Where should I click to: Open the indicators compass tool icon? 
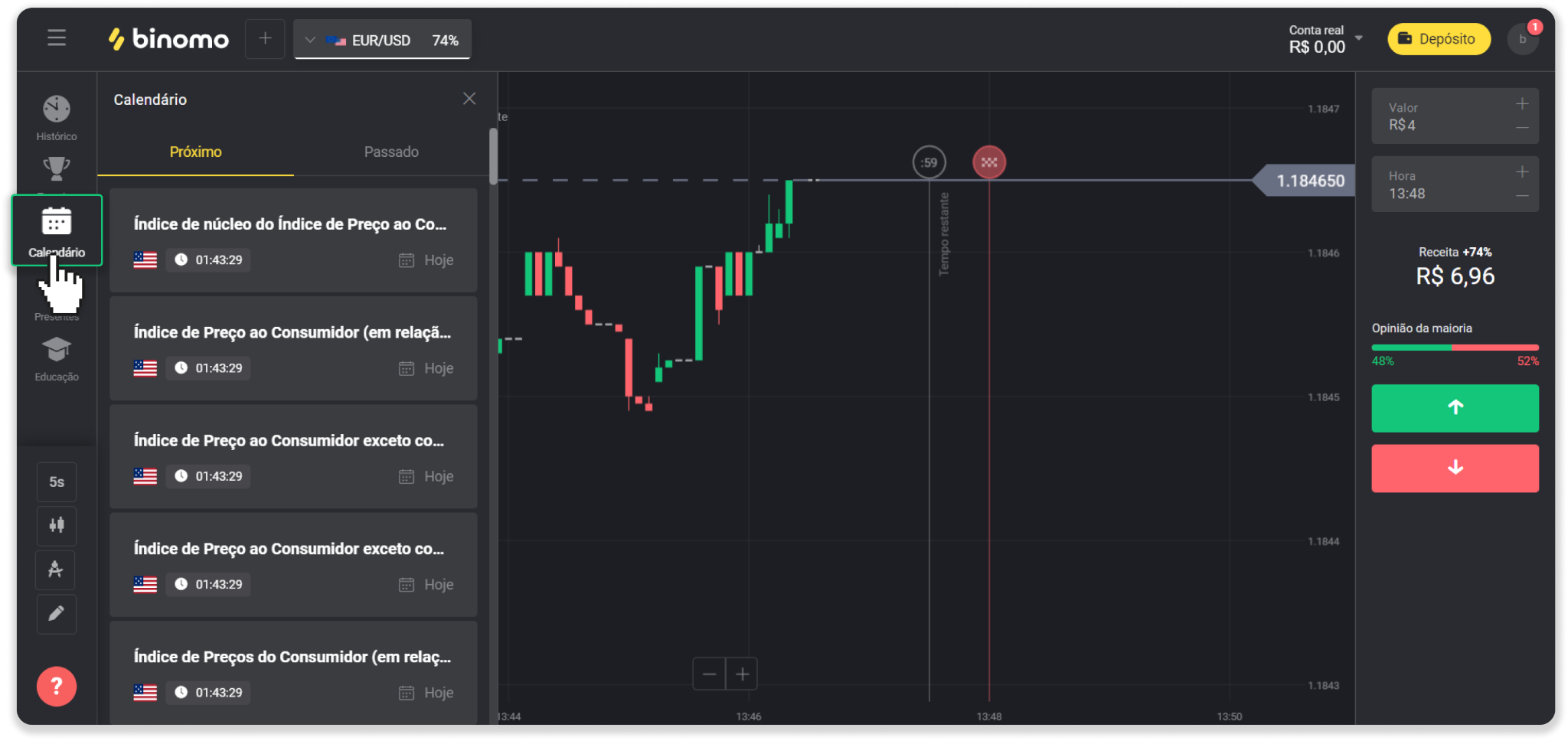57,570
